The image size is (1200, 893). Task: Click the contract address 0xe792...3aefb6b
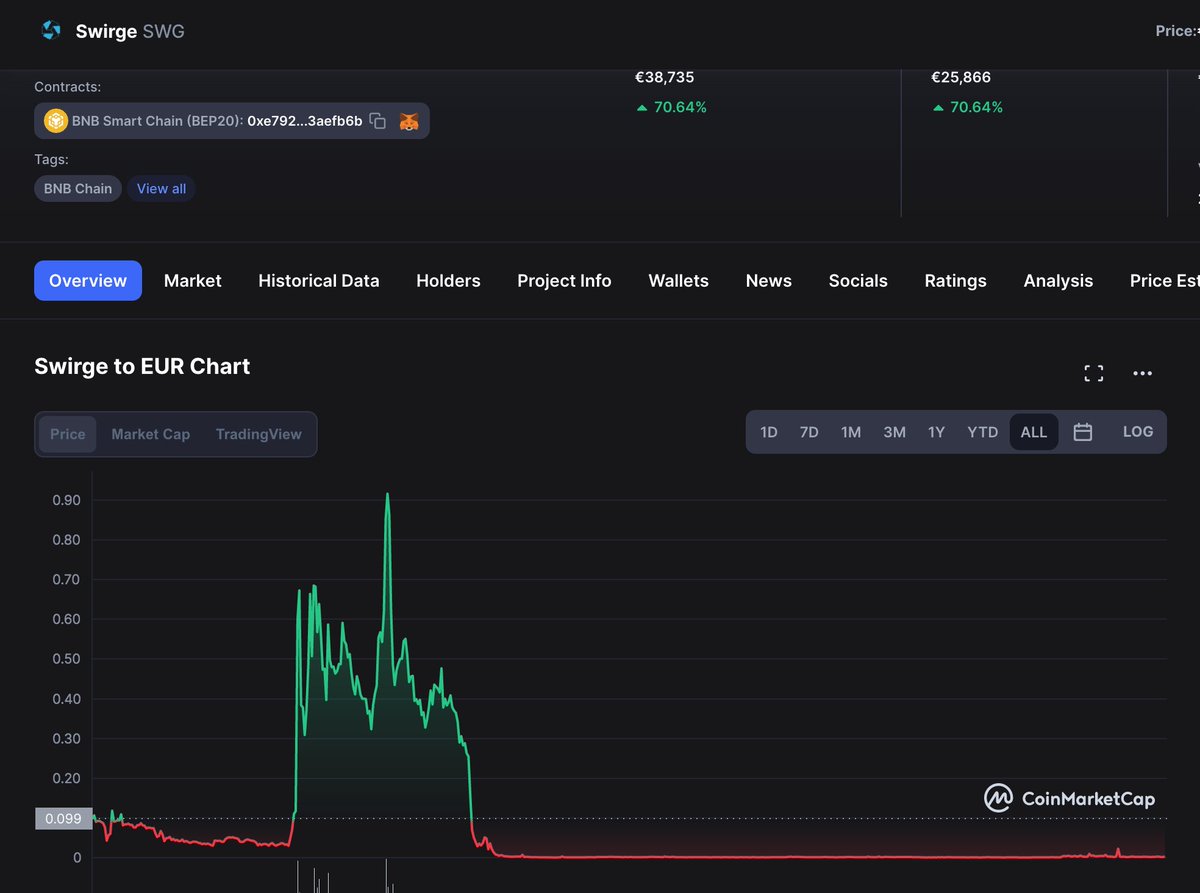pyautogui.click(x=305, y=121)
